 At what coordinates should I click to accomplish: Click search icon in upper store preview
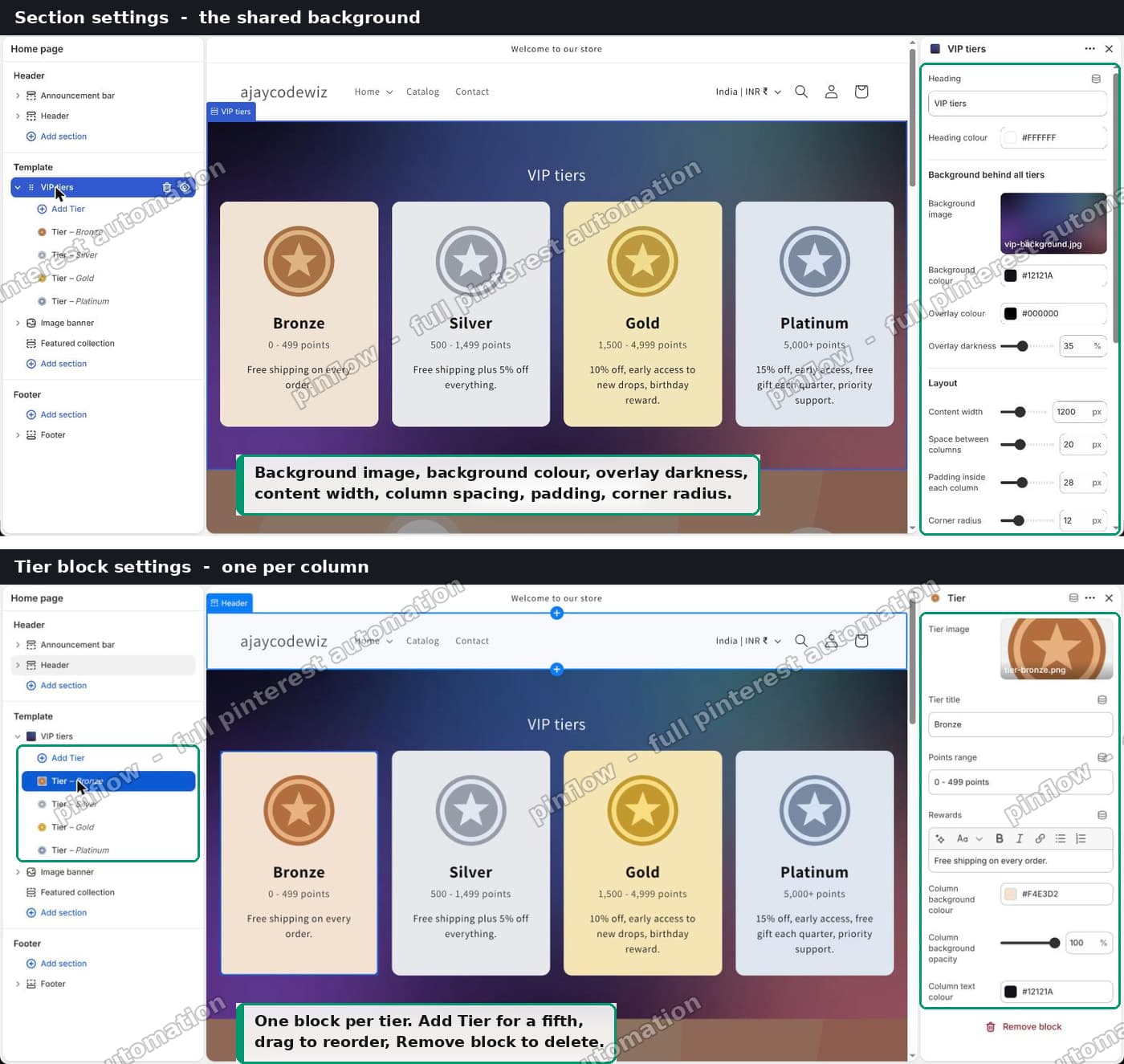[x=801, y=92]
